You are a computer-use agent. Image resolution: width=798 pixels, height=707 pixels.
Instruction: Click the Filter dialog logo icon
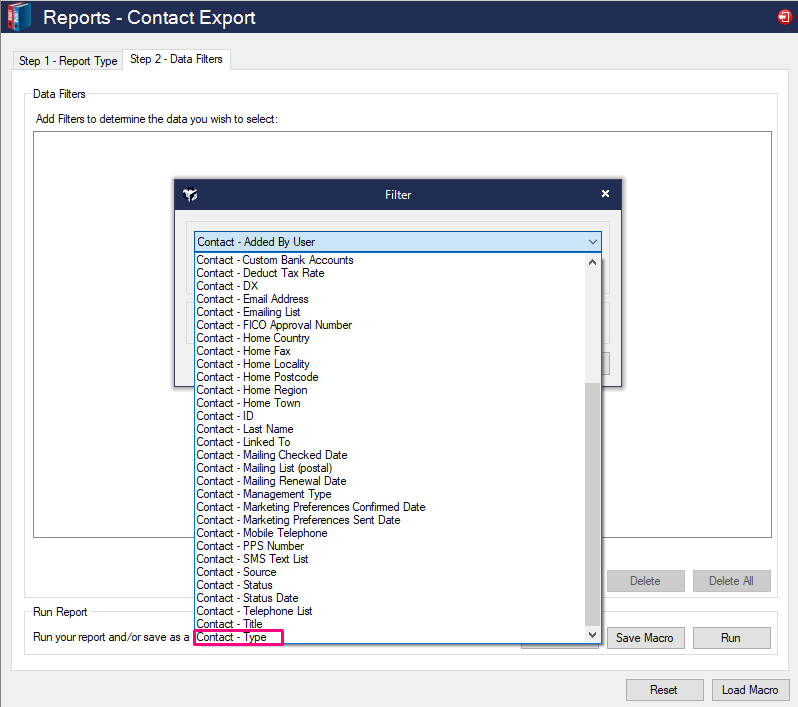tap(190, 194)
